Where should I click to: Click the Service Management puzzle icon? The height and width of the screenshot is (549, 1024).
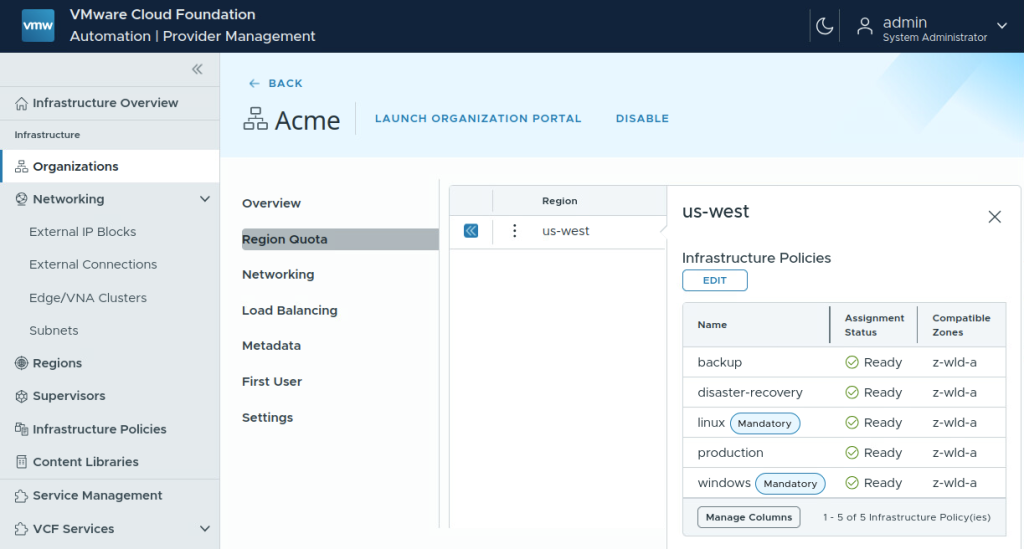tap(22, 496)
